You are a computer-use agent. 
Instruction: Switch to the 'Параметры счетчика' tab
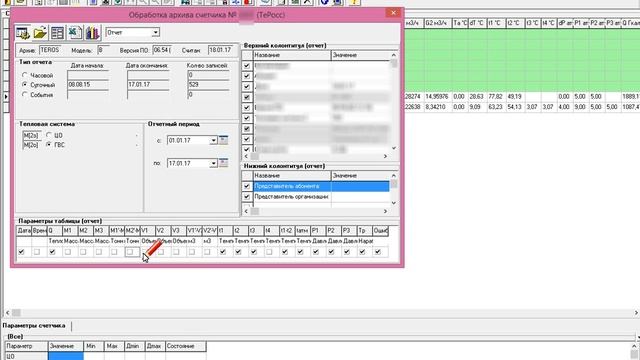click(x=34, y=326)
